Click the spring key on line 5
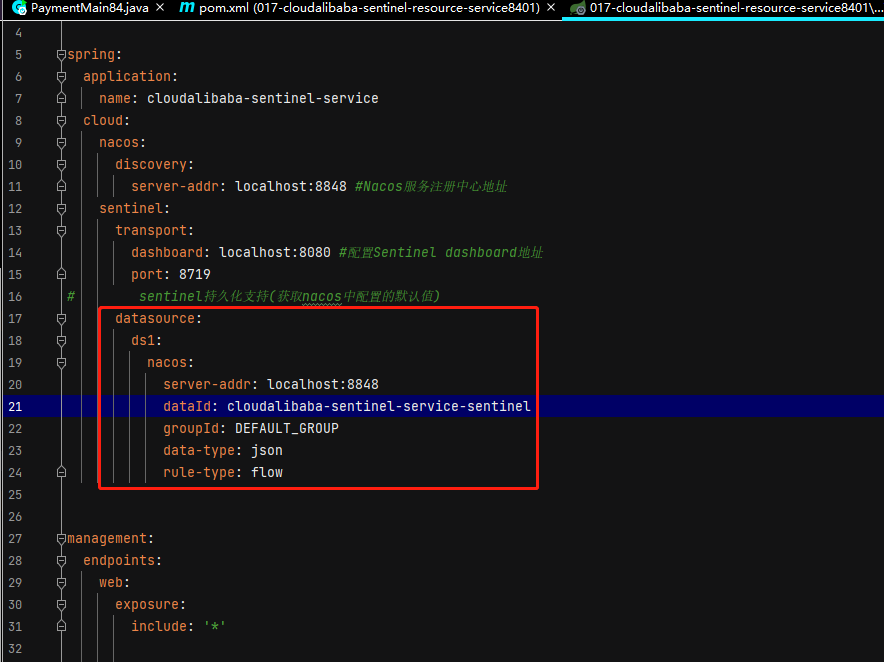 click(91, 55)
